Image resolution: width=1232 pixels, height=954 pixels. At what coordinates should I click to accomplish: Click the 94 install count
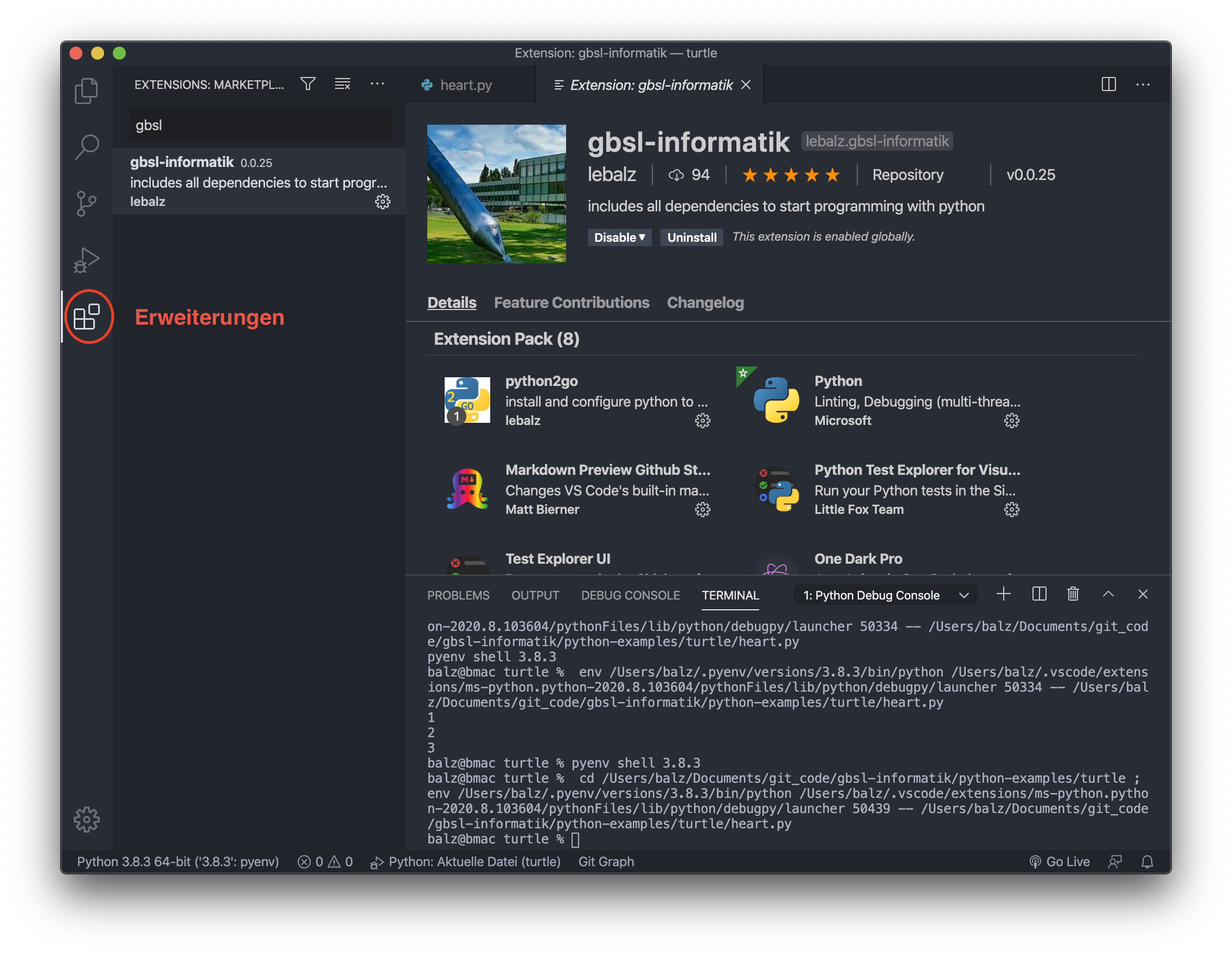[x=689, y=175]
